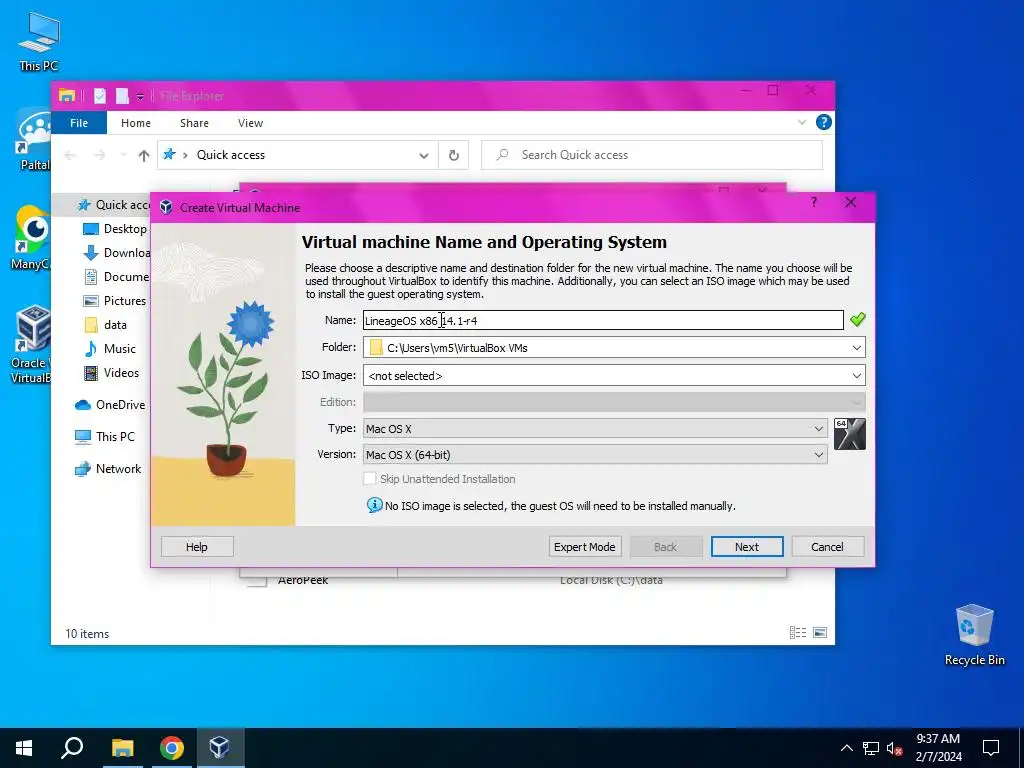
Task: Switch to File Explorer on taskbar
Action: [x=122, y=748]
